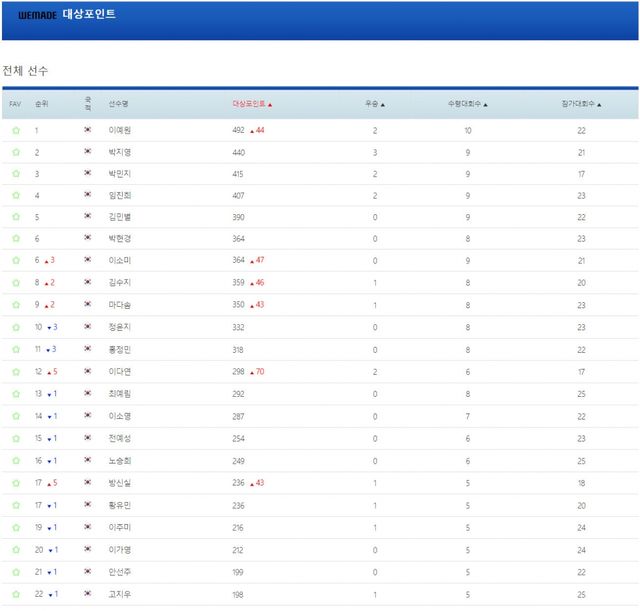The width and height of the screenshot is (640, 611).
Task: Click the 순위 column header
Action: click(41, 104)
